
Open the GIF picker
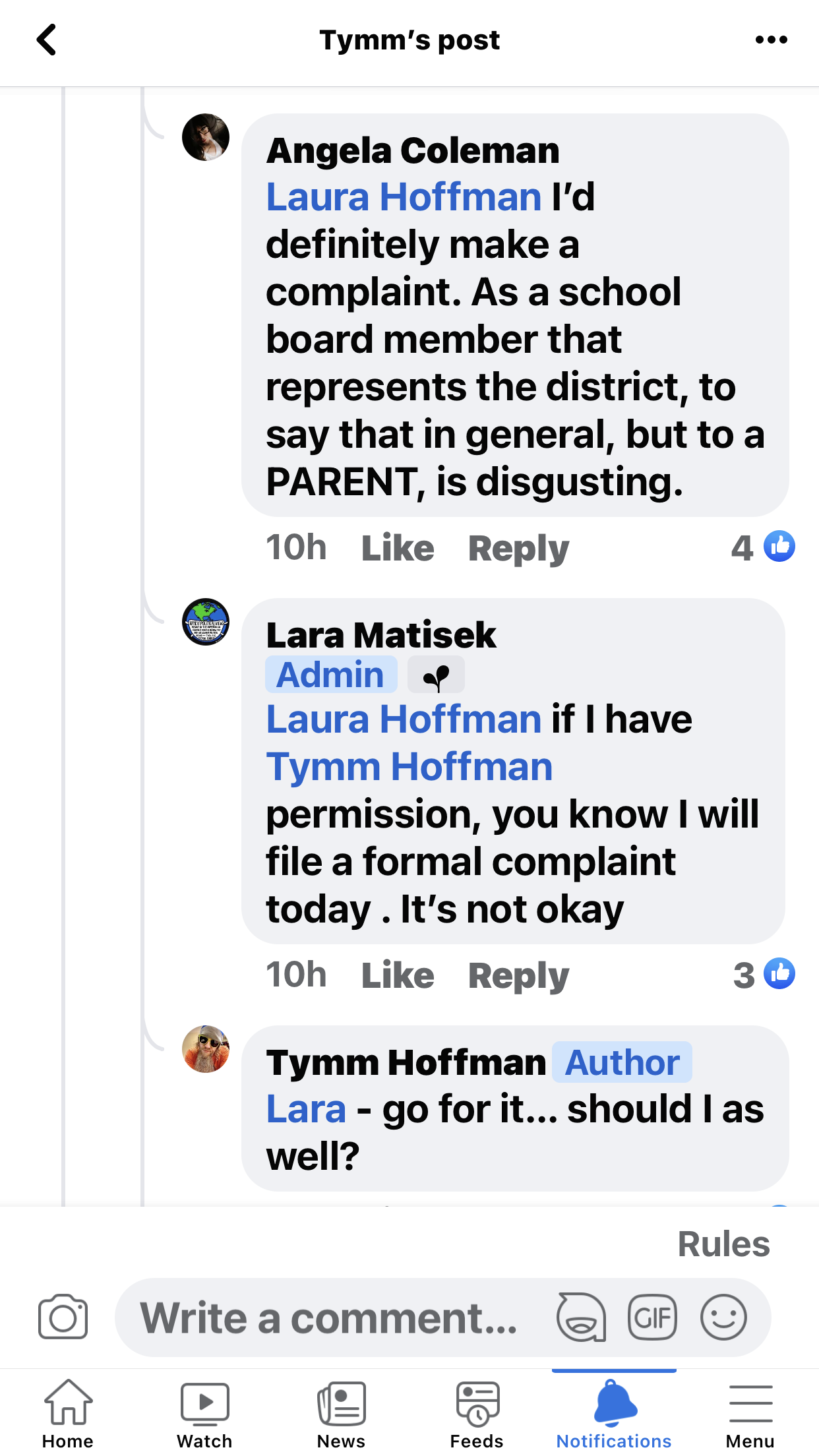(x=652, y=1317)
